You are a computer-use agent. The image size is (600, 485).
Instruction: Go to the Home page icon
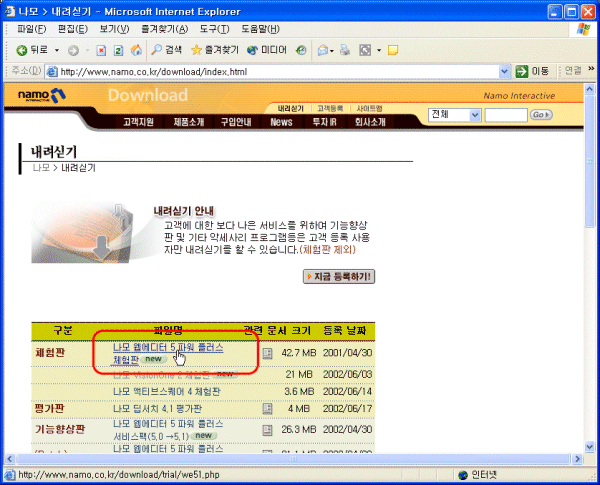136,50
